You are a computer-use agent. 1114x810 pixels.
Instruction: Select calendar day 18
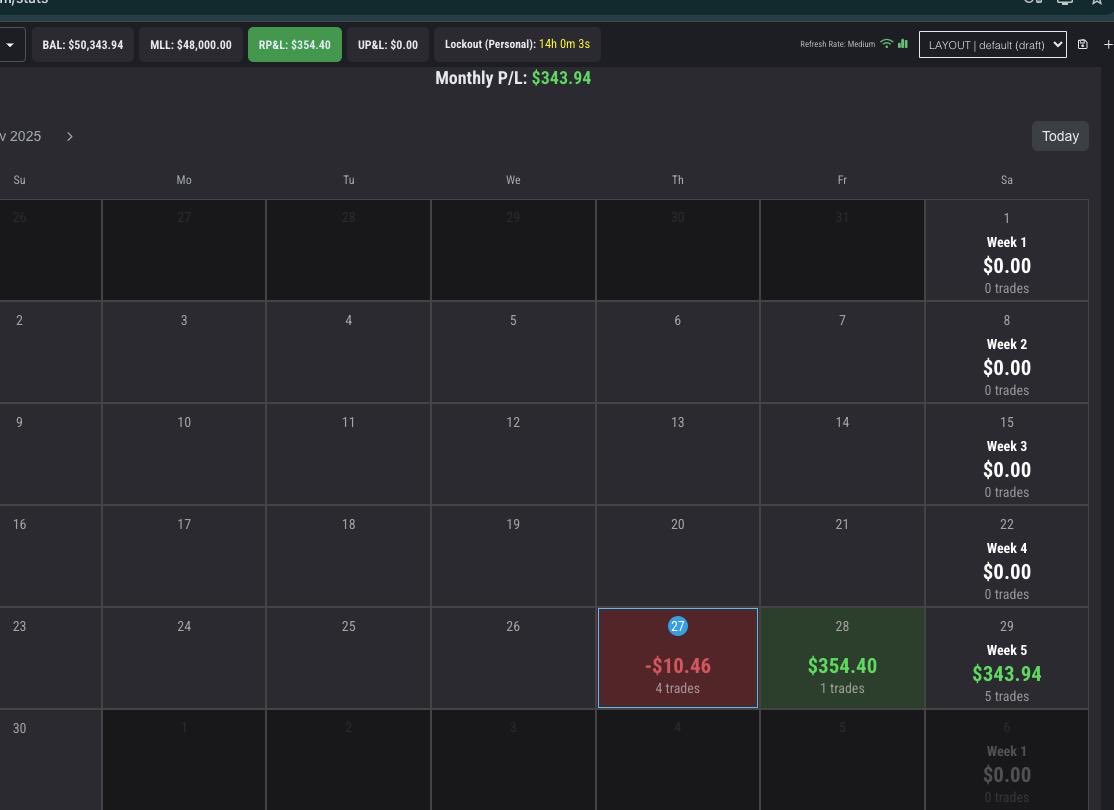click(348, 556)
